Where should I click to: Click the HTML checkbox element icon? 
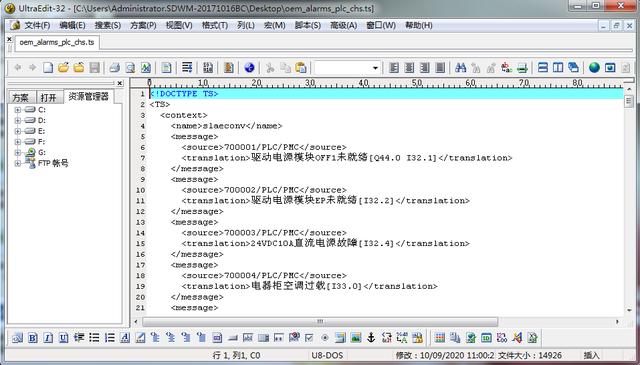click(x=309, y=338)
